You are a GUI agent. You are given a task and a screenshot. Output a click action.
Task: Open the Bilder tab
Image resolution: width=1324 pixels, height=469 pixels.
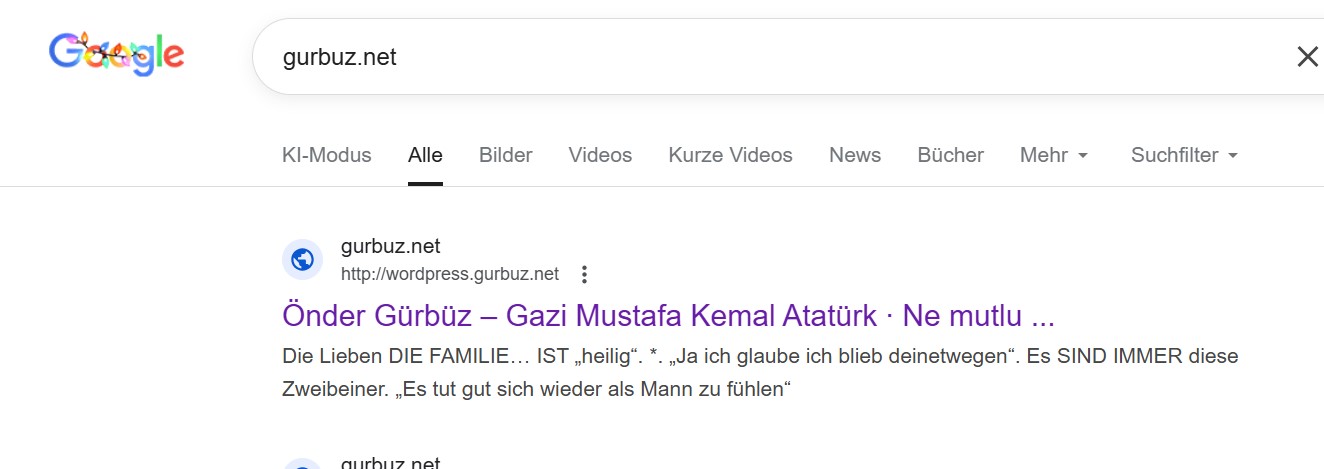[x=505, y=155]
